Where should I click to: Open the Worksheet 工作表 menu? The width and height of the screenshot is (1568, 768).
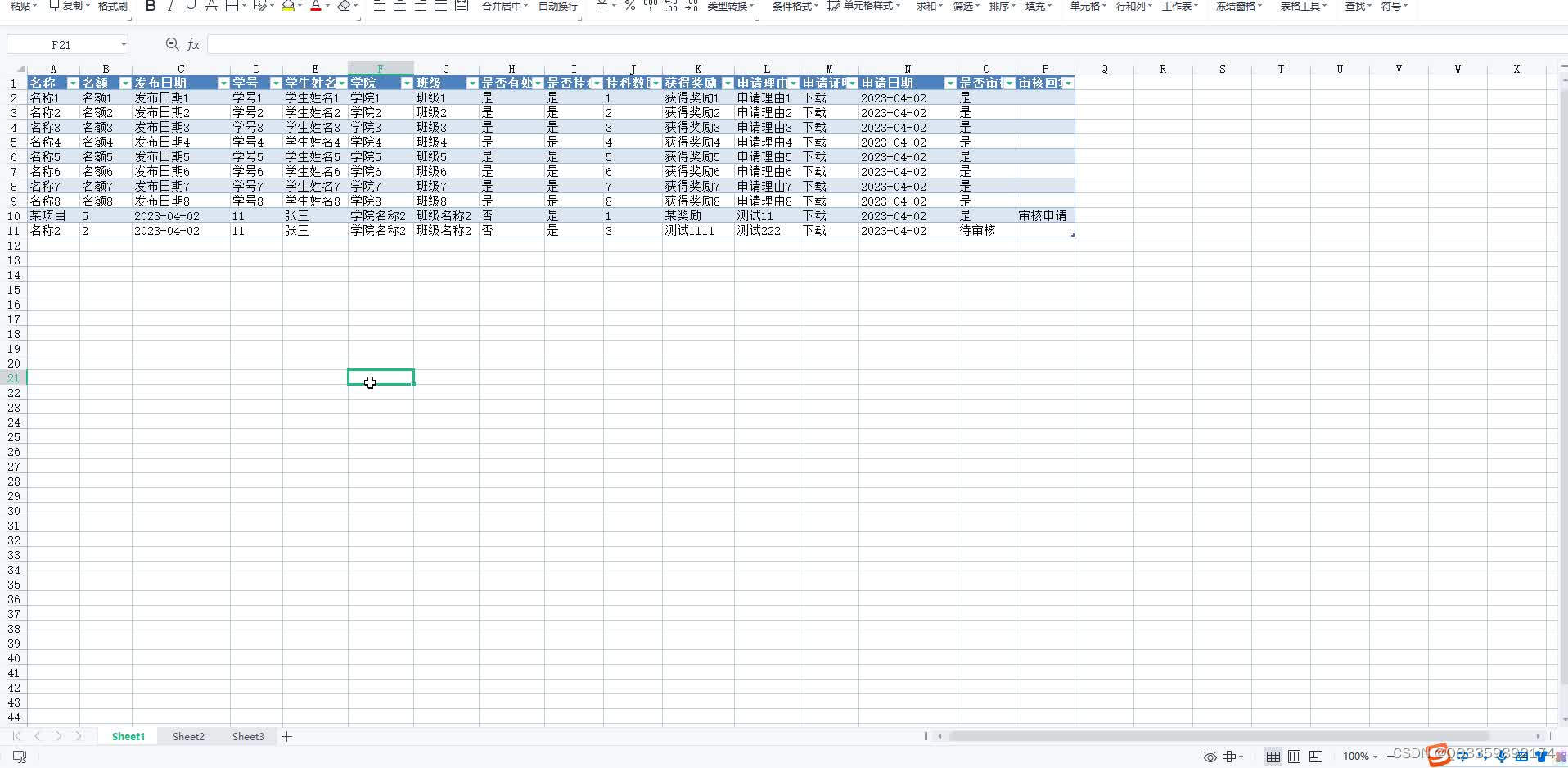coord(1180,6)
